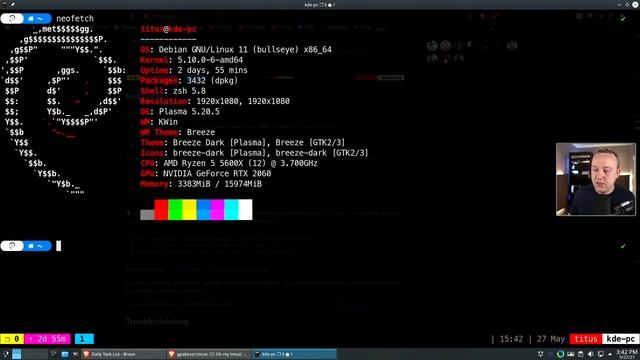The height and width of the screenshot is (360, 640).
Task: Click the terminal cursor on the empty prompt
Action: pyautogui.click(x=58, y=246)
